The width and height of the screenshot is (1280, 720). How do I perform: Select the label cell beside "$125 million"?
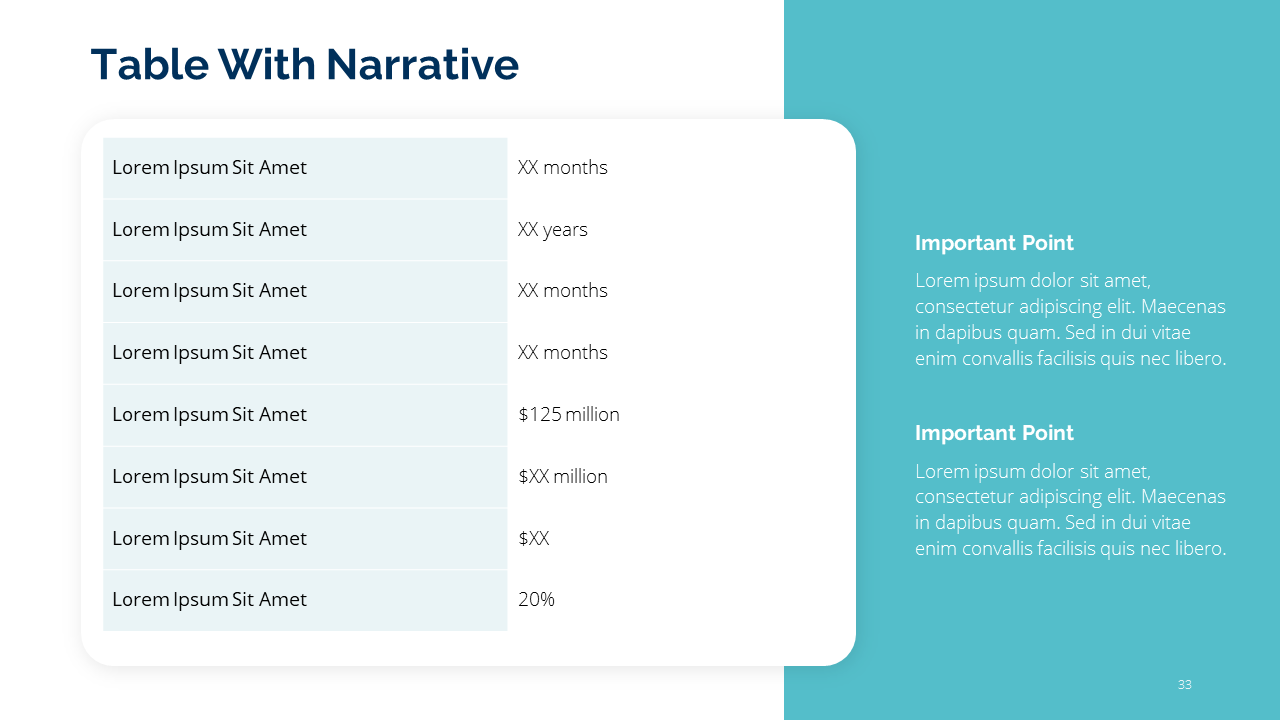(210, 415)
